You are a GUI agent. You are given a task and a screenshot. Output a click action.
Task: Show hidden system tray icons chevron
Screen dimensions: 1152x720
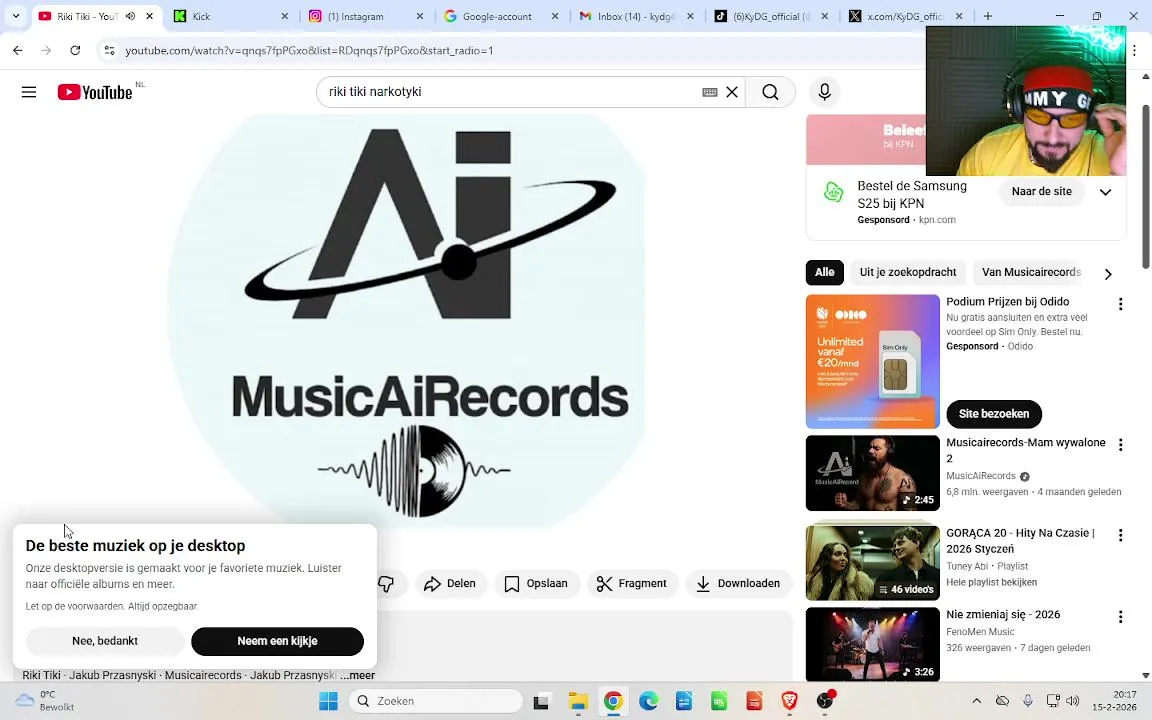[x=976, y=701]
